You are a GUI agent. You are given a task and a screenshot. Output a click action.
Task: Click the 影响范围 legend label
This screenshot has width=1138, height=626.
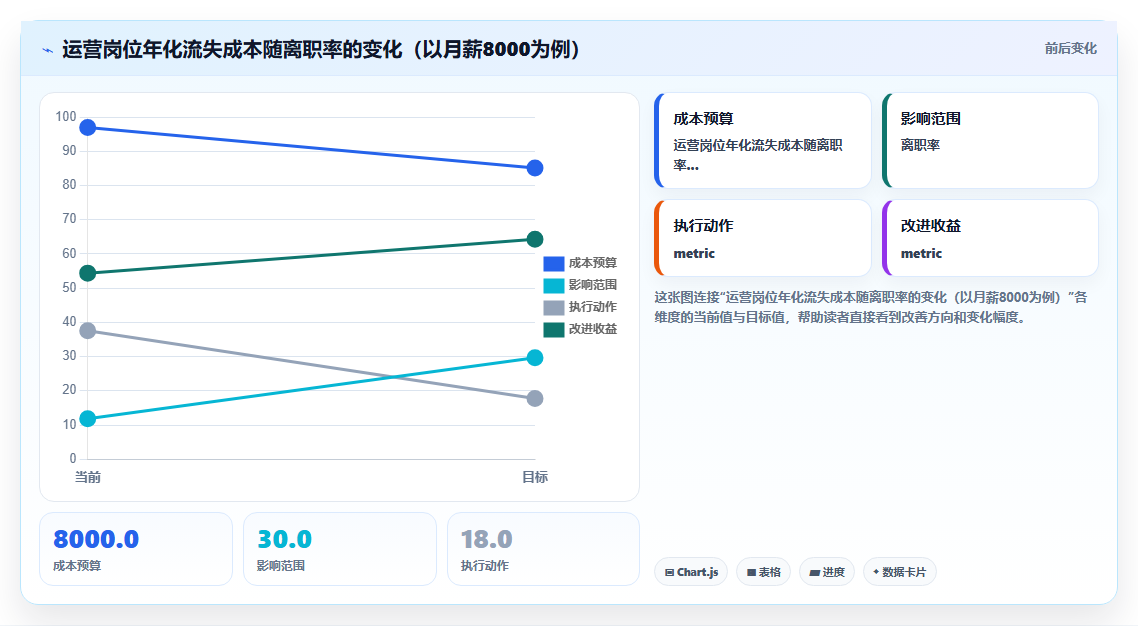point(593,285)
